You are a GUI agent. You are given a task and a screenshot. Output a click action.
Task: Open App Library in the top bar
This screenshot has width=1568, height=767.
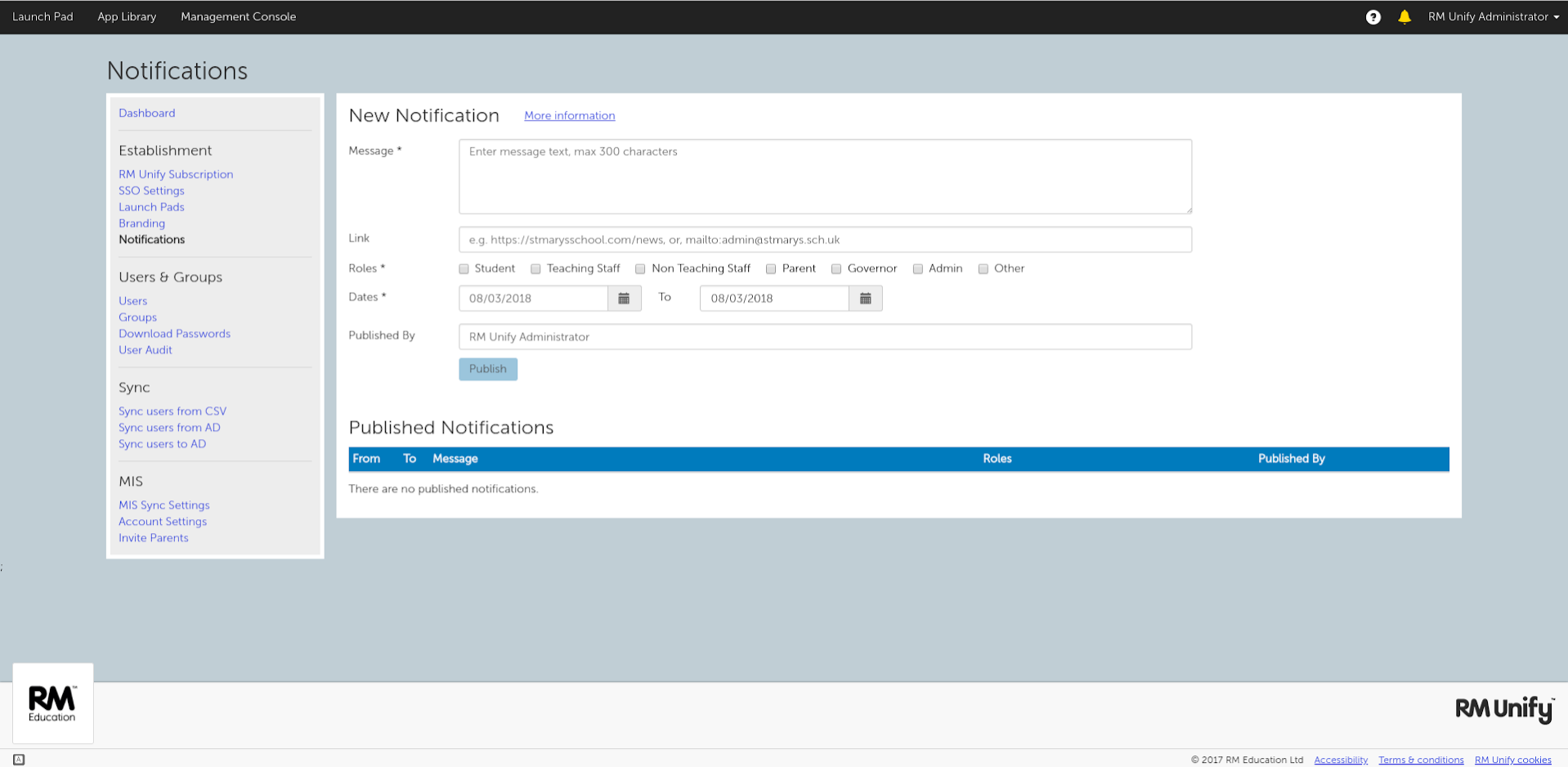127,17
